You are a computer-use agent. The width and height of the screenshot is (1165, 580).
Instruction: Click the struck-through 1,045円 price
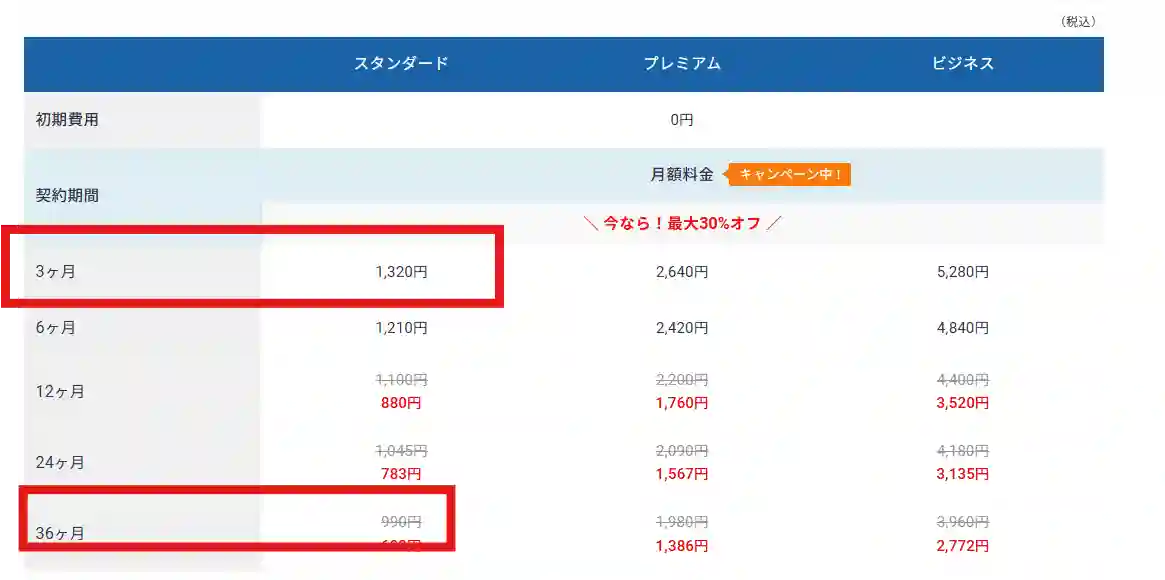click(401, 450)
